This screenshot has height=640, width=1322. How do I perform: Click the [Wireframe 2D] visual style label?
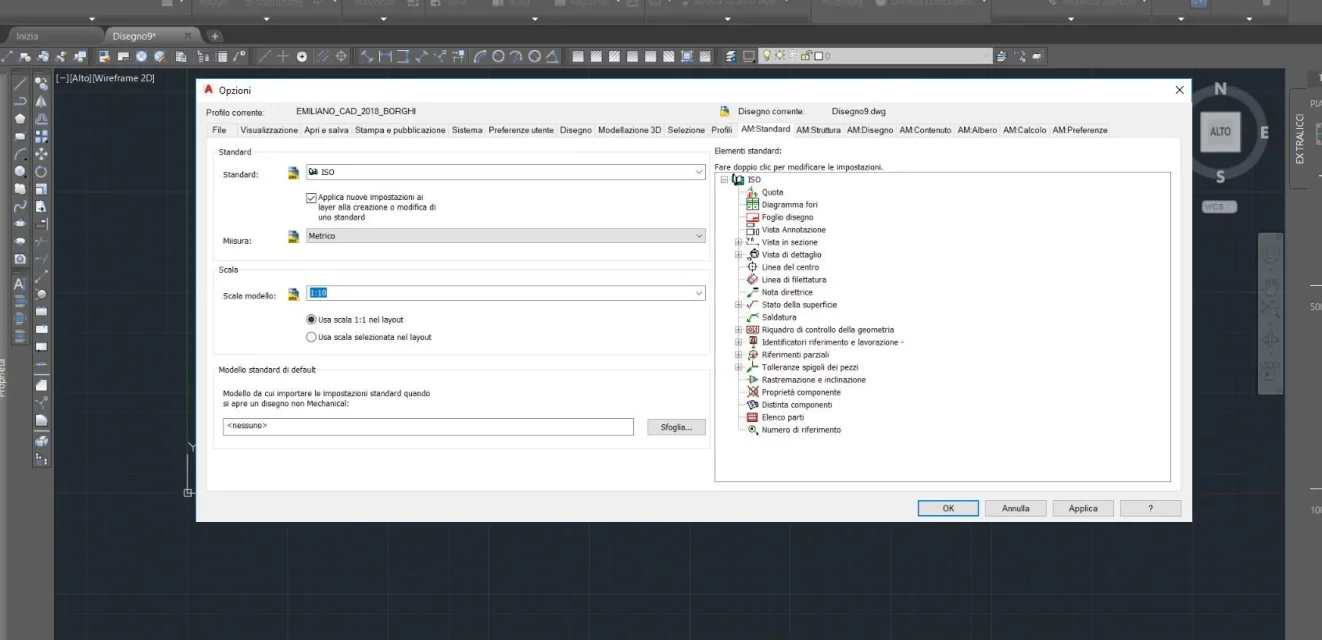[124, 78]
